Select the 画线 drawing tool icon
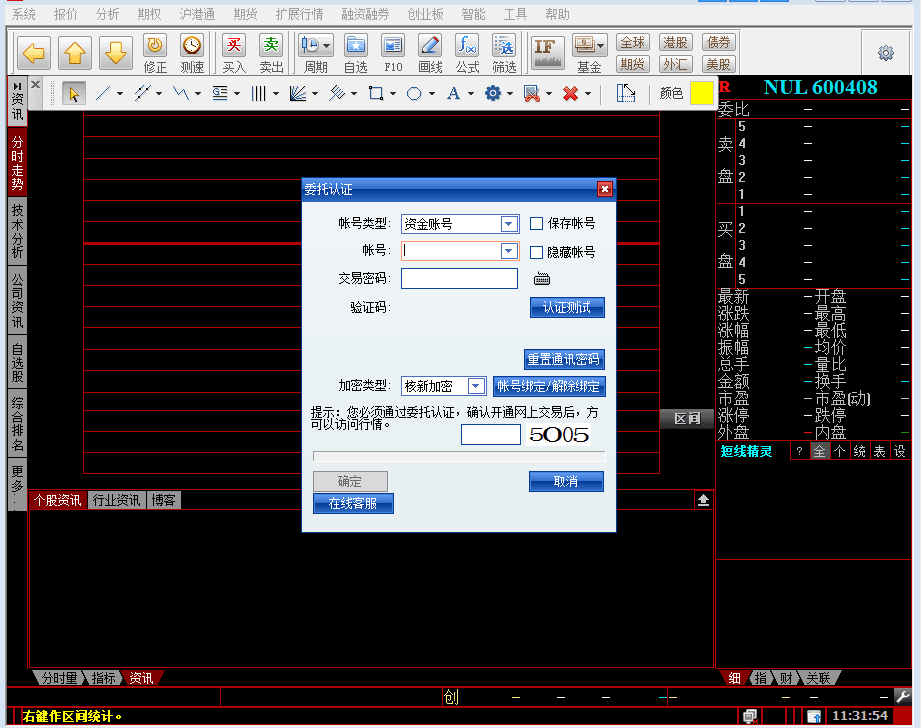 click(430, 52)
